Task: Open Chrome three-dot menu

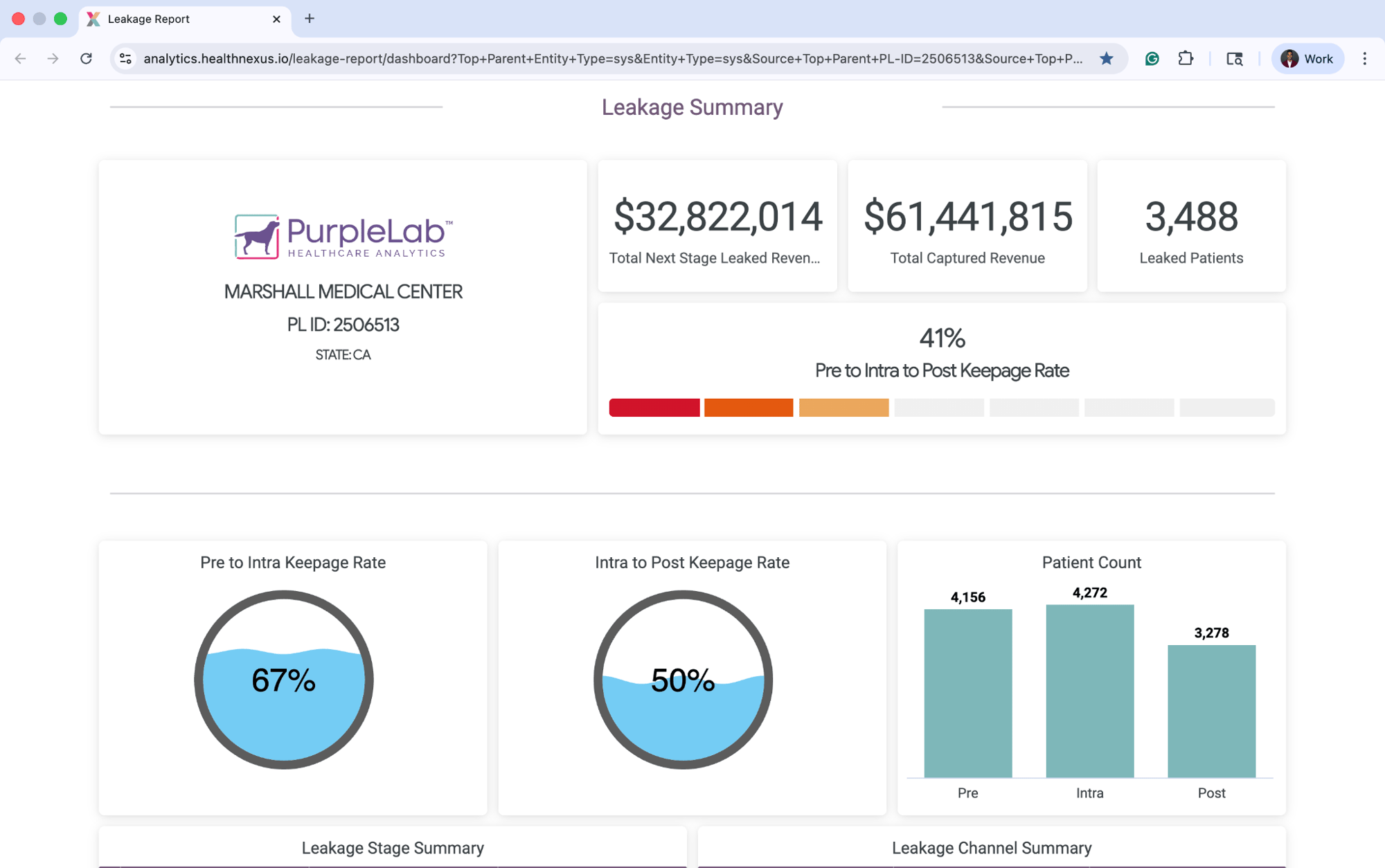Action: 1364,59
